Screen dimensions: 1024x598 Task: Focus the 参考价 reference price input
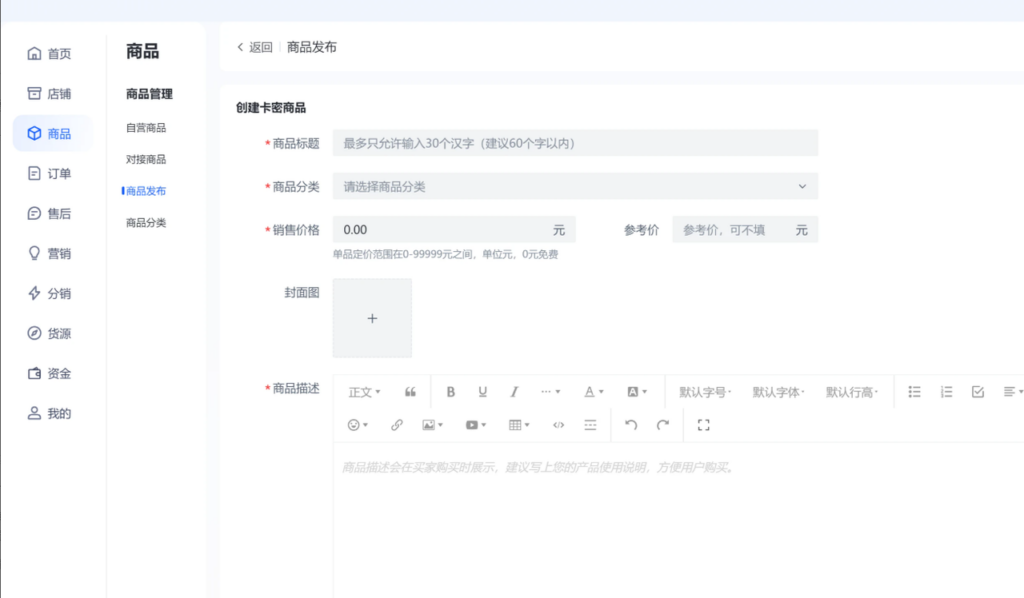coord(745,230)
